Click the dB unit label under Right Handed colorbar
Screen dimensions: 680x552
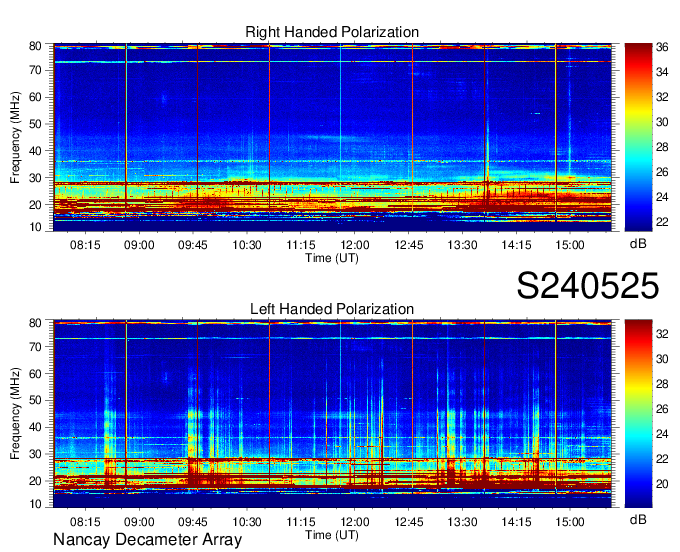click(x=638, y=244)
